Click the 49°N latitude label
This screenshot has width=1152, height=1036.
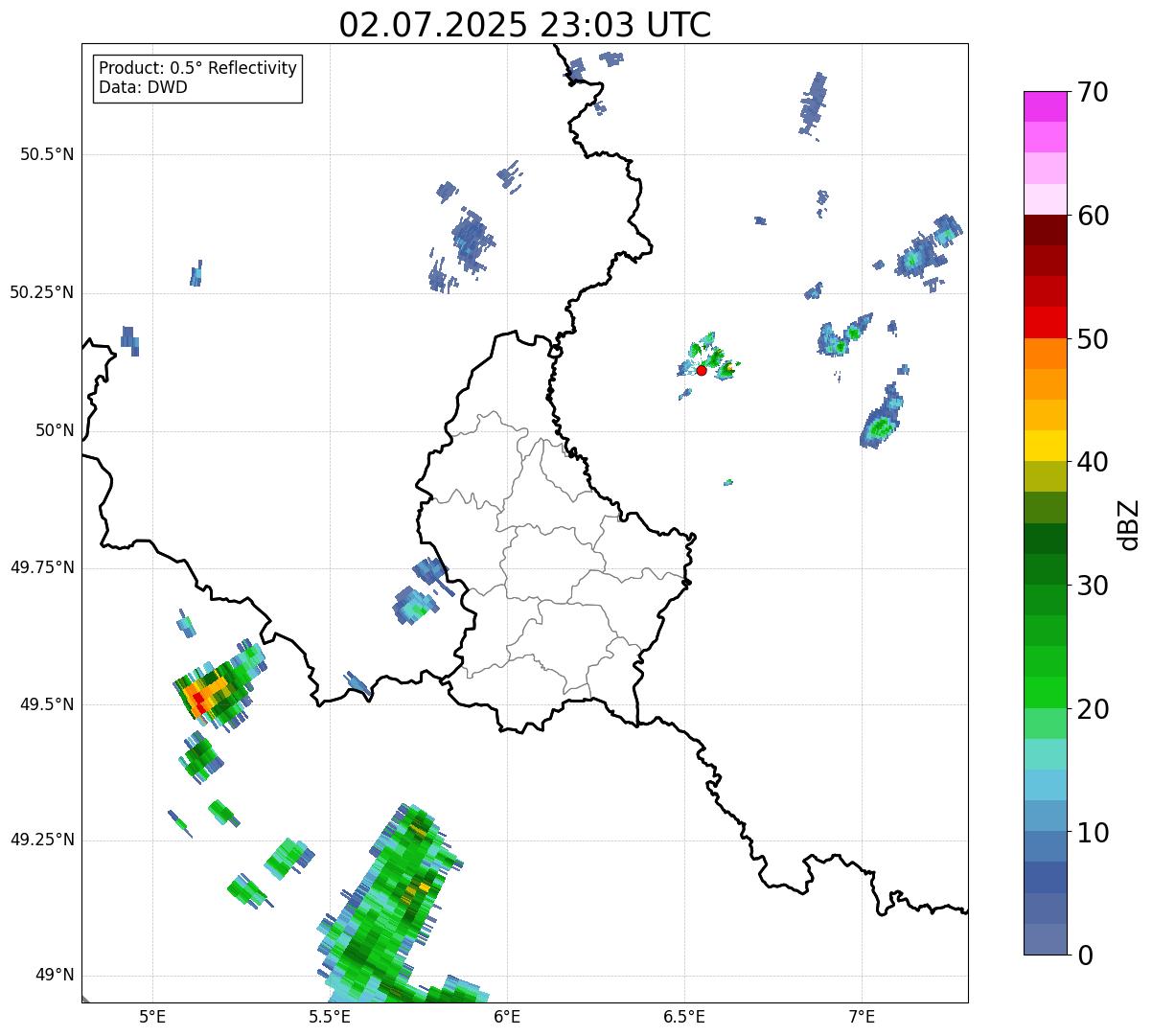tap(55, 976)
